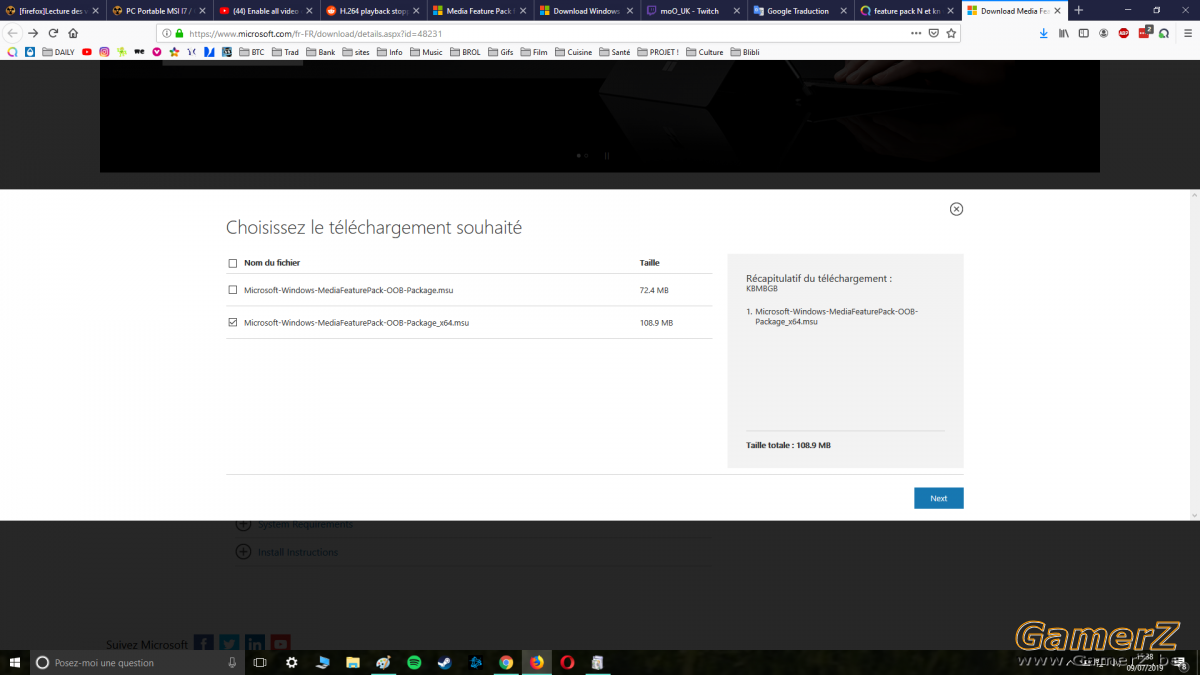Screen dimensions: 1200x675
Task: Open Opera from the taskbar
Action: coord(567,662)
